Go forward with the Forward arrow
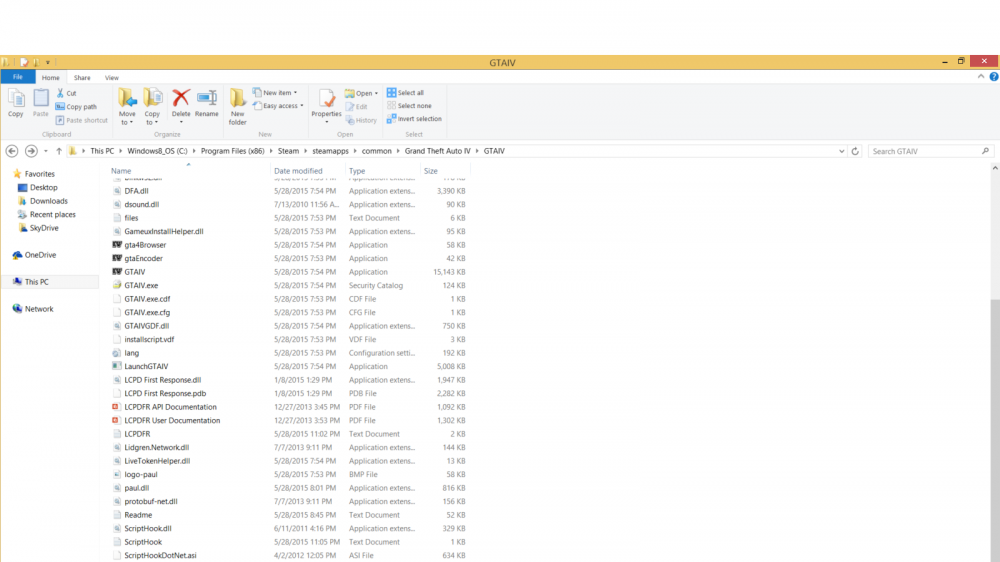The image size is (1000, 562). [x=31, y=151]
